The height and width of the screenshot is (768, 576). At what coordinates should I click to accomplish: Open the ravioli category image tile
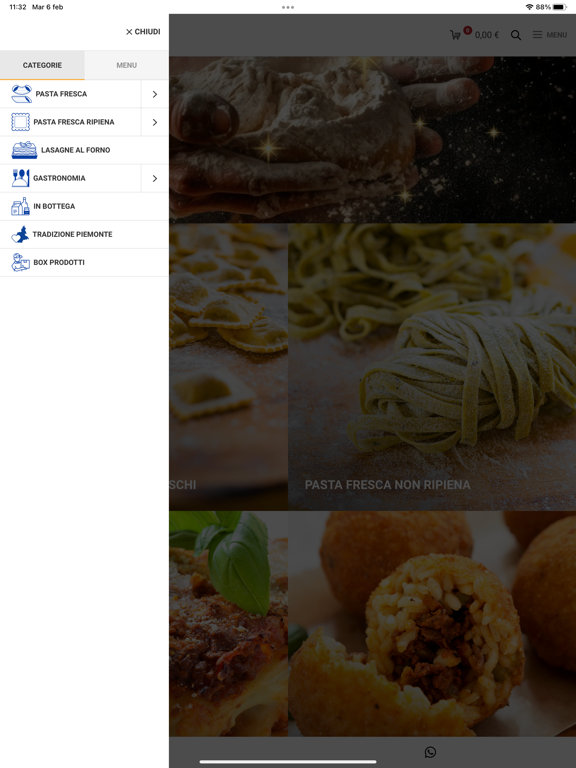pos(229,367)
